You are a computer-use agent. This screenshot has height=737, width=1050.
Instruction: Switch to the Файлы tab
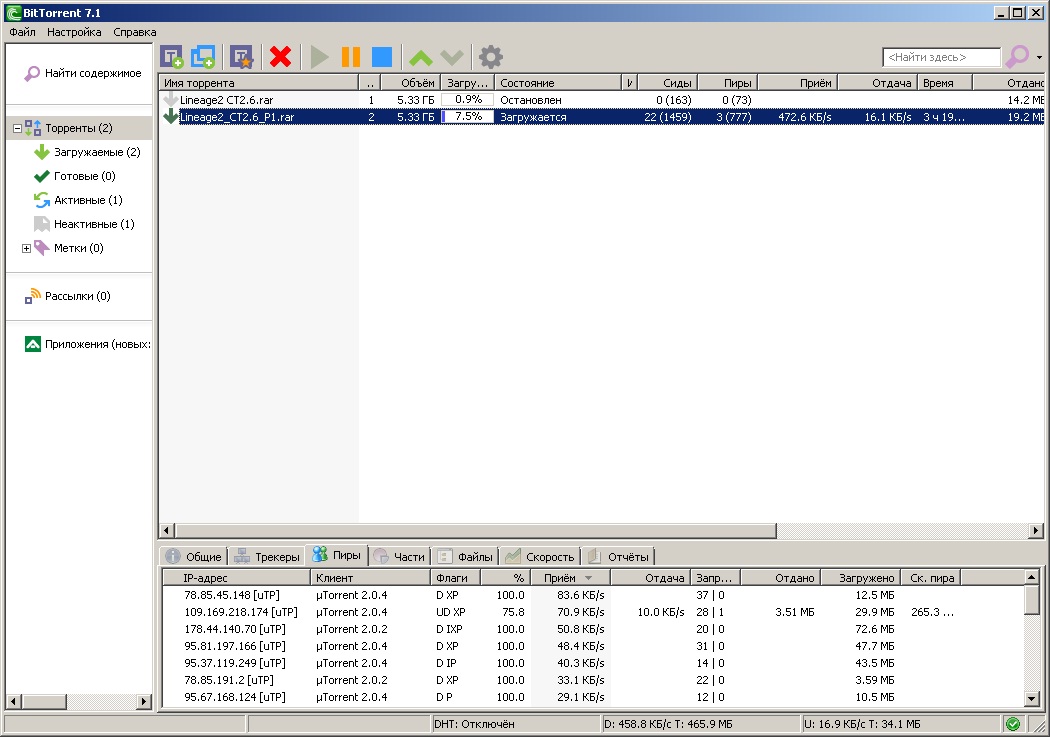click(465, 556)
